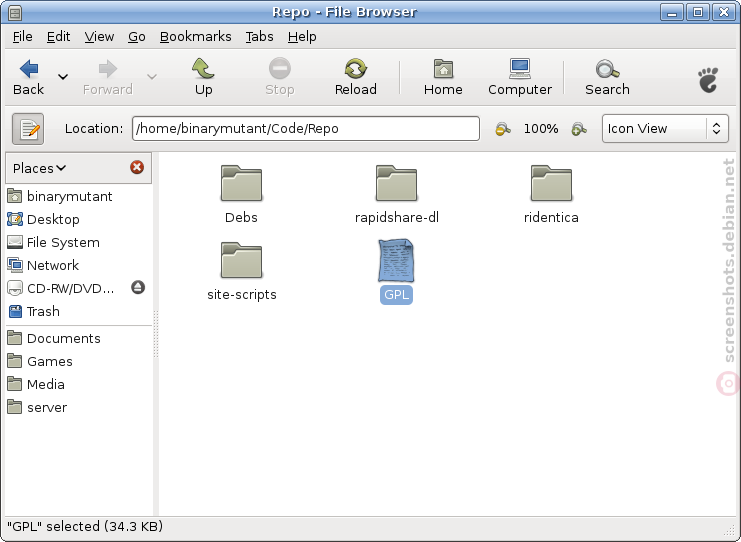Open the Forward history dropdown arrow

coord(152,77)
